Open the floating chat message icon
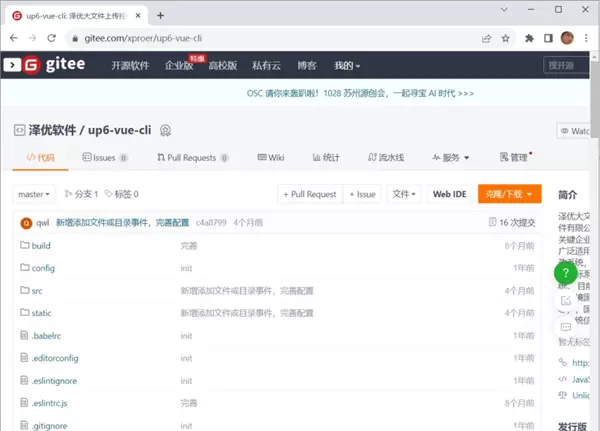Image resolution: width=600 pixels, height=431 pixels. pos(565,324)
